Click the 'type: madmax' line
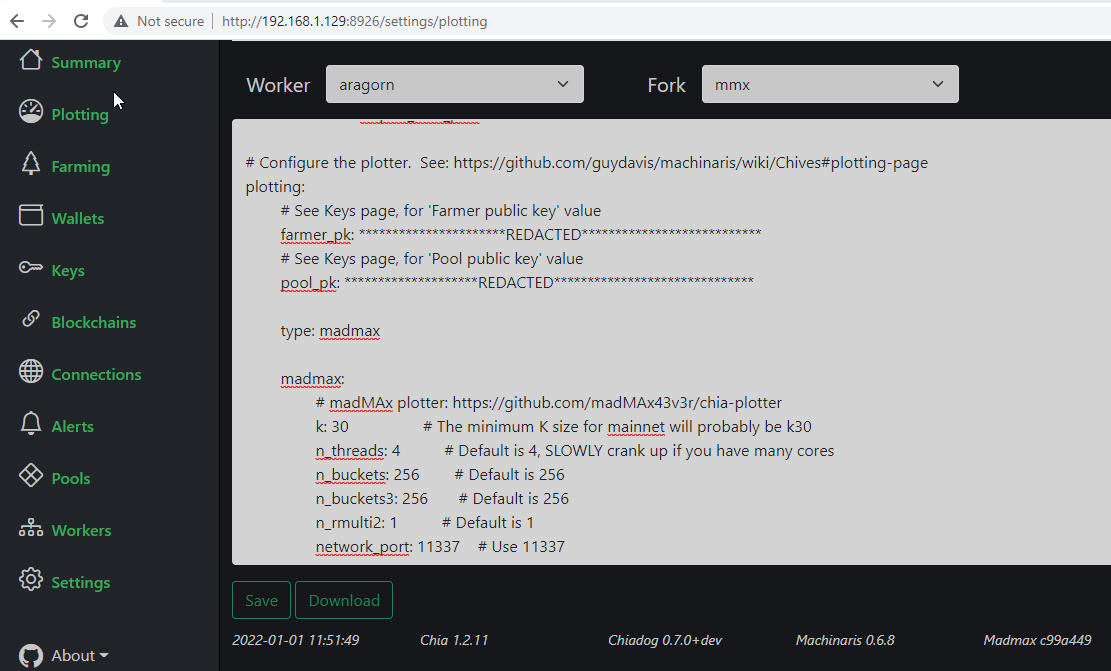The width and height of the screenshot is (1111, 671). click(x=330, y=331)
